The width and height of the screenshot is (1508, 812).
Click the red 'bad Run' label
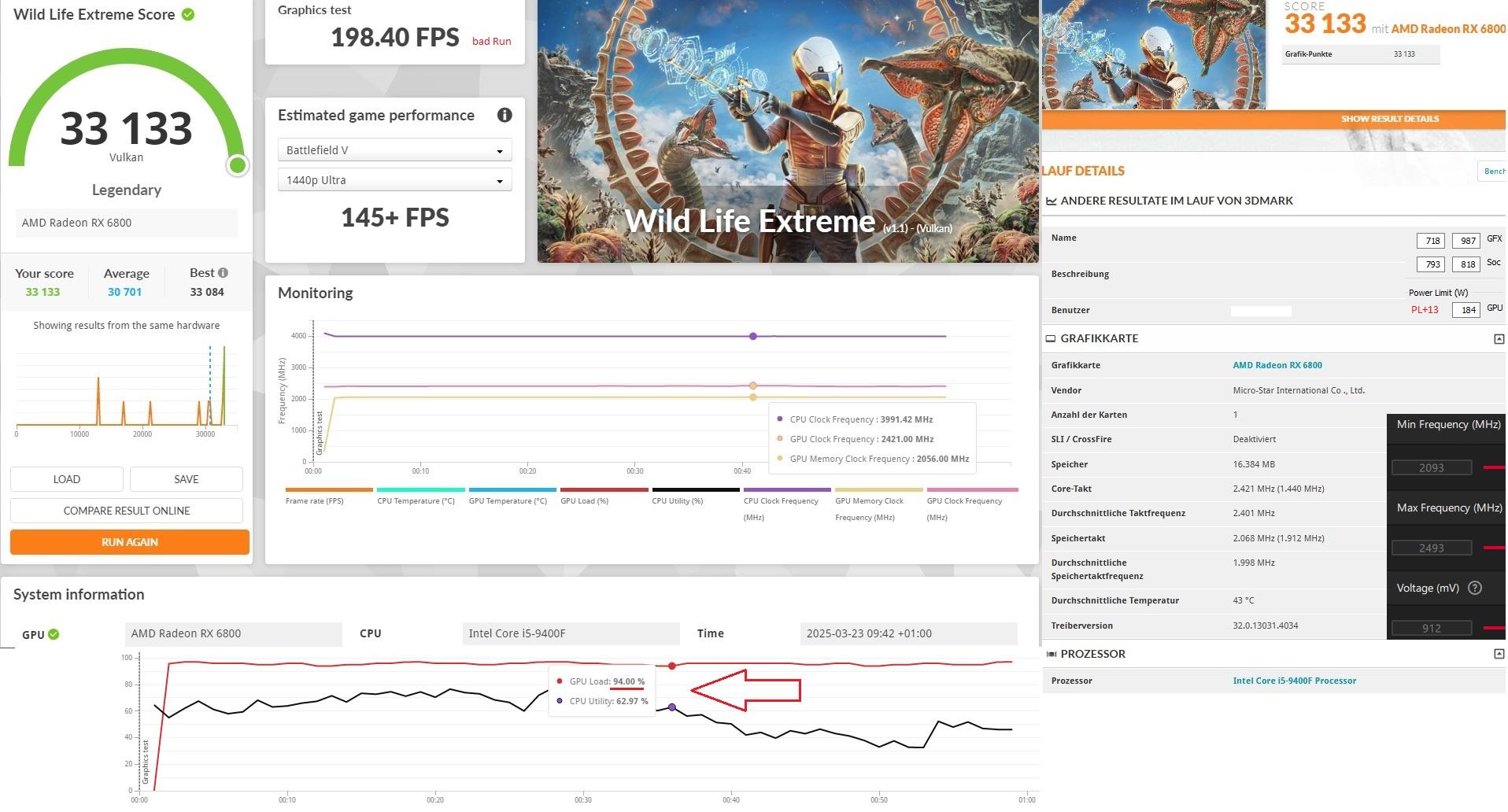click(x=491, y=41)
